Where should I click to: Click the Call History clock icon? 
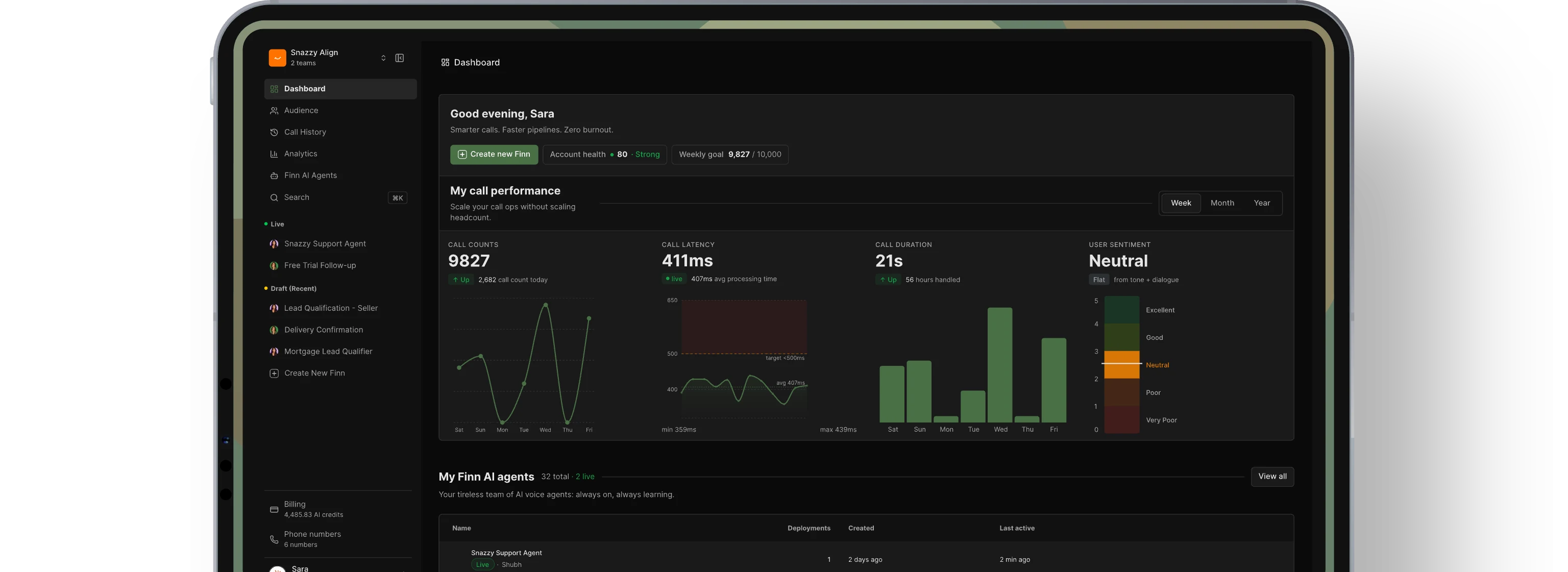[274, 132]
